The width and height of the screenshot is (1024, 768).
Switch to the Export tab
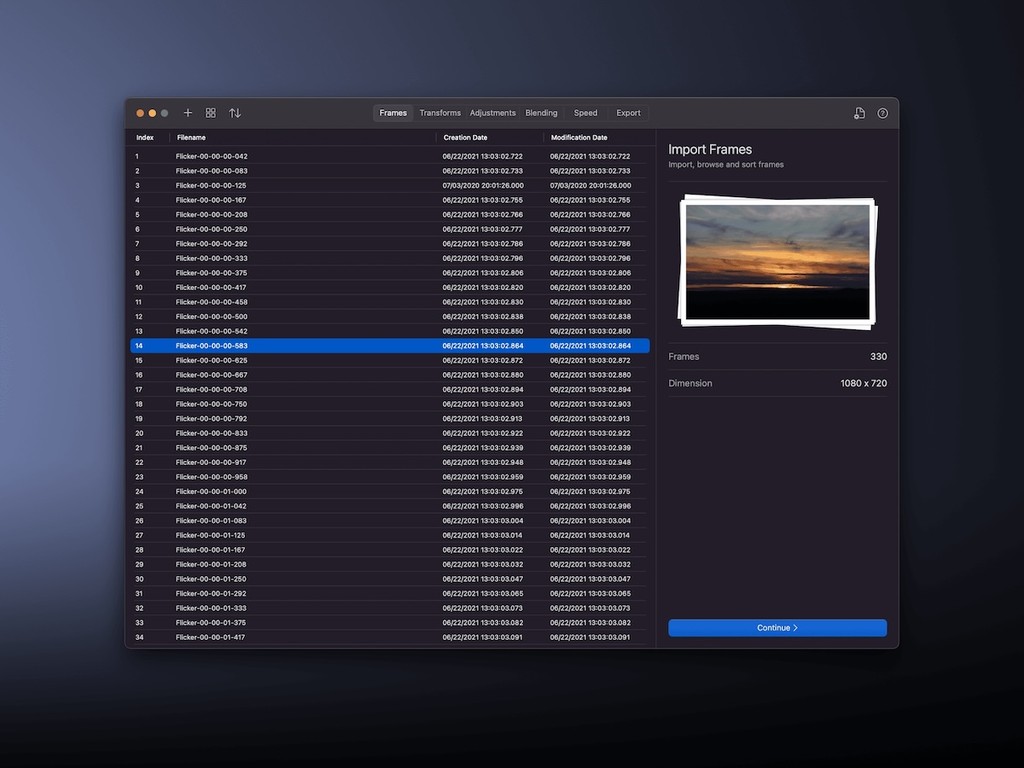coord(628,113)
